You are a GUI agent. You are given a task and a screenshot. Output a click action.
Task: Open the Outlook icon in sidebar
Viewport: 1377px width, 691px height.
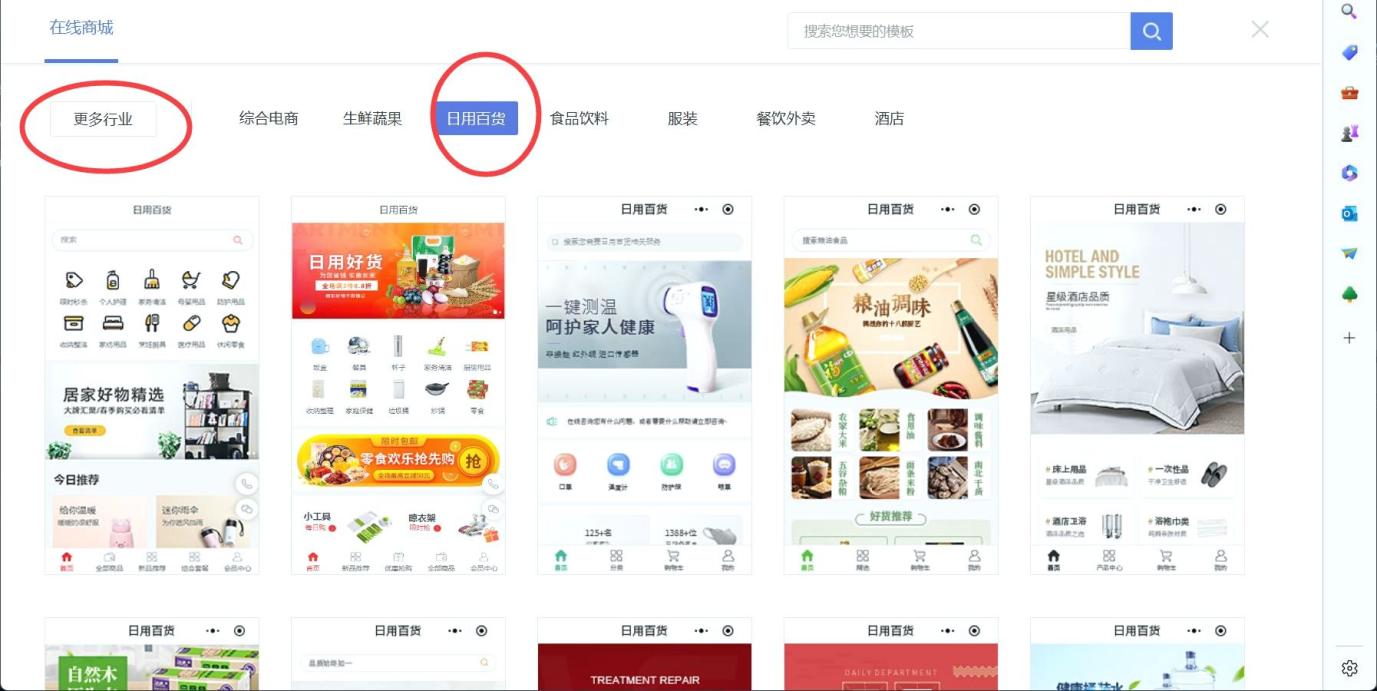point(1349,213)
